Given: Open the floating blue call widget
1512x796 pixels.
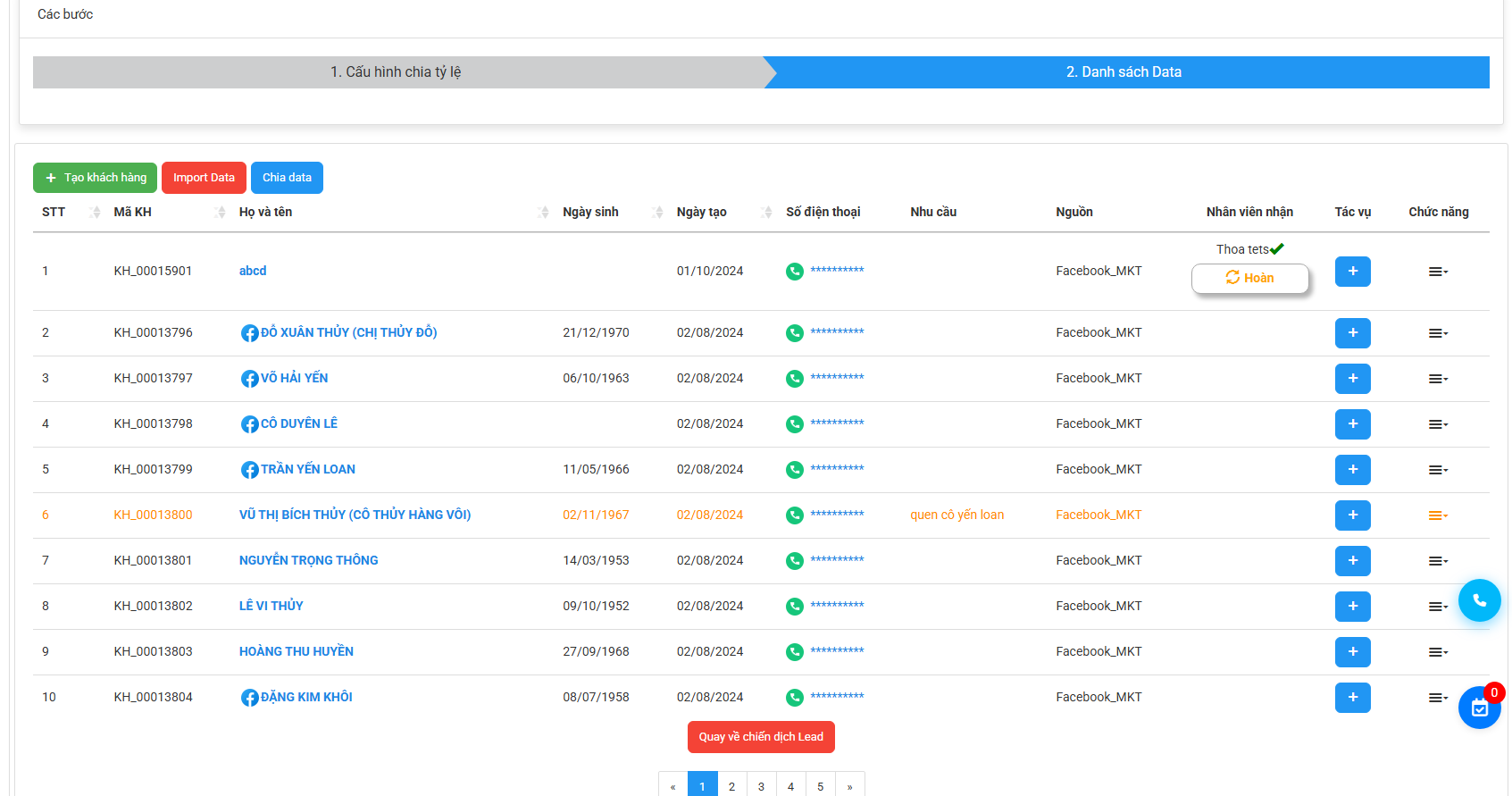Looking at the screenshot, I should pos(1479,600).
